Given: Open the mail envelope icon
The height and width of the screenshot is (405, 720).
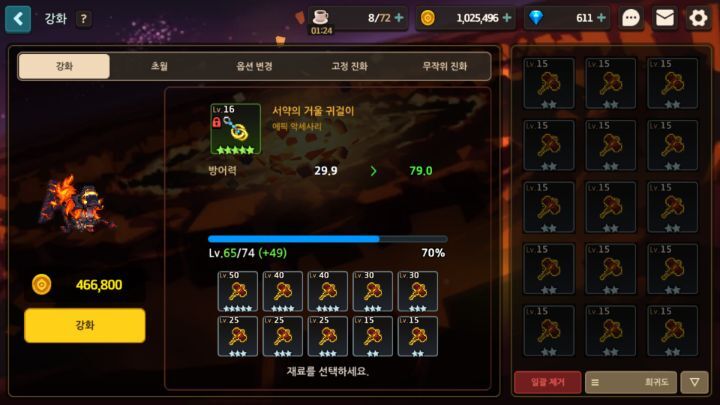Looking at the screenshot, I should click(664, 18).
